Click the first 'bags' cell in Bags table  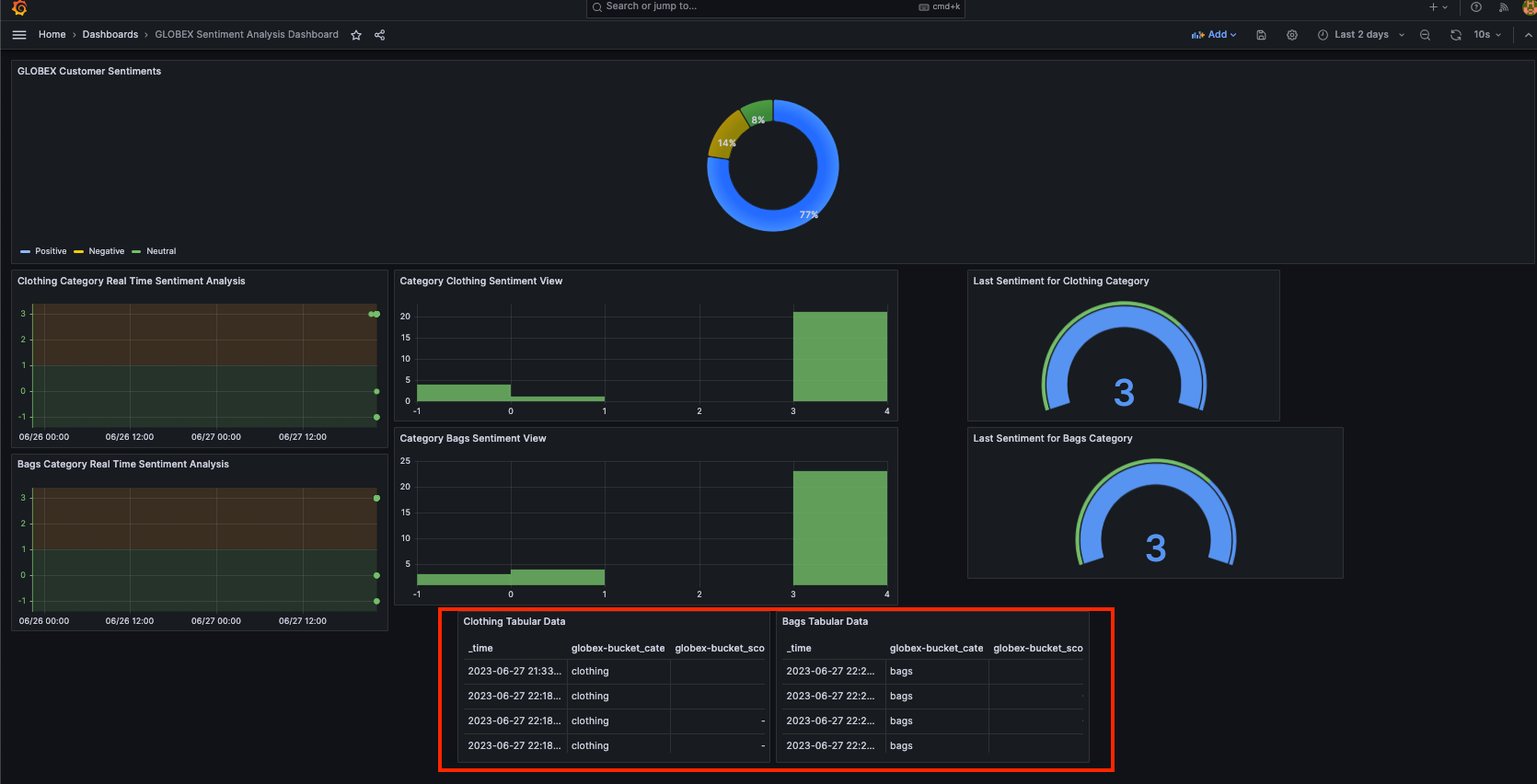[x=937, y=672]
